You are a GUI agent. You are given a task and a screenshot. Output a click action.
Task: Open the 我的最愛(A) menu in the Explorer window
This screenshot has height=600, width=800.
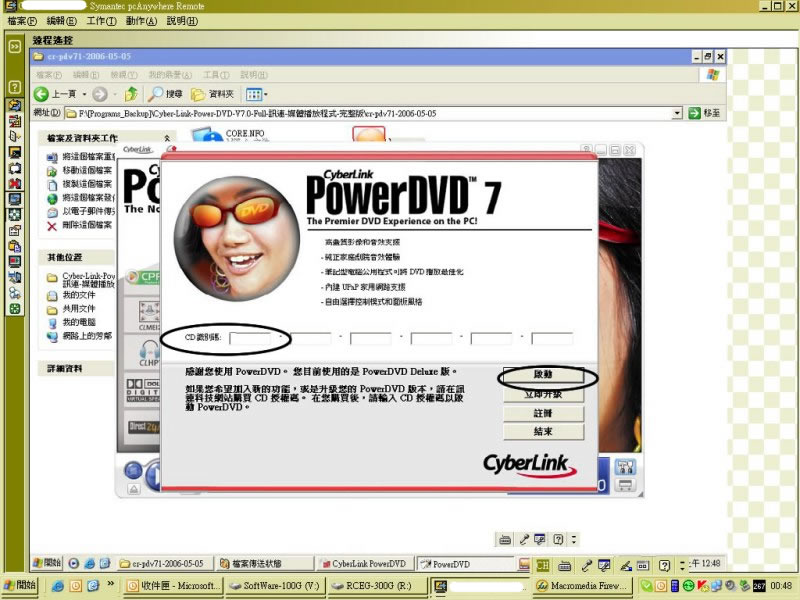(x=170, y=75)
